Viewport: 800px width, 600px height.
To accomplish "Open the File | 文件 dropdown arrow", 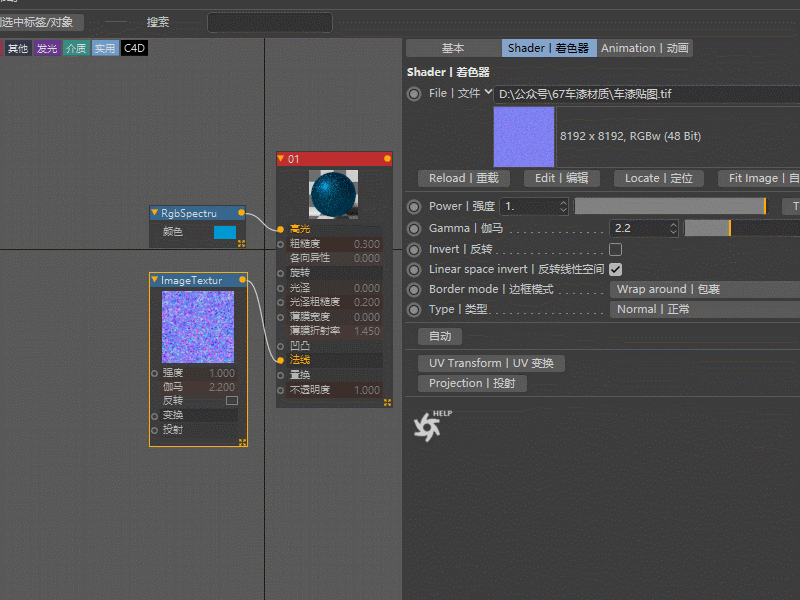I will click(488, 92).
